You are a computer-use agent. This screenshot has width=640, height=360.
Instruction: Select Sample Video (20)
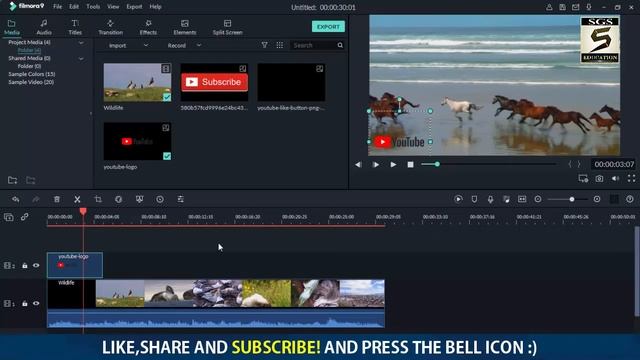coord(31,82)
